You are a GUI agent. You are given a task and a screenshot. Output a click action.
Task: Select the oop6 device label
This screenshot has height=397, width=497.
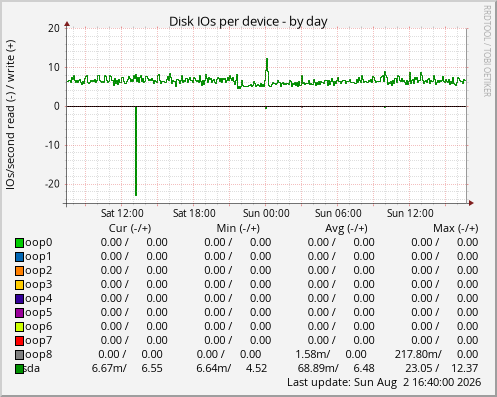38,327
